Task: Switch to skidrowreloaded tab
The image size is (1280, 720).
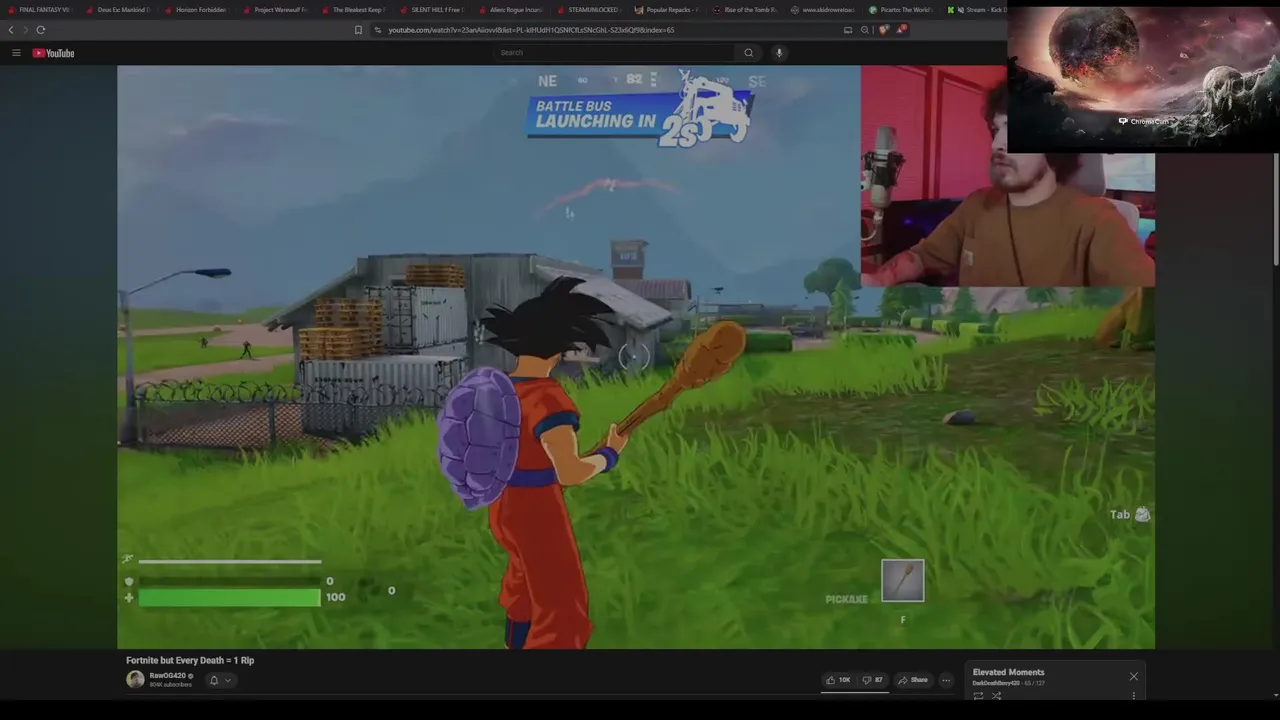Action: pos(822,10)
